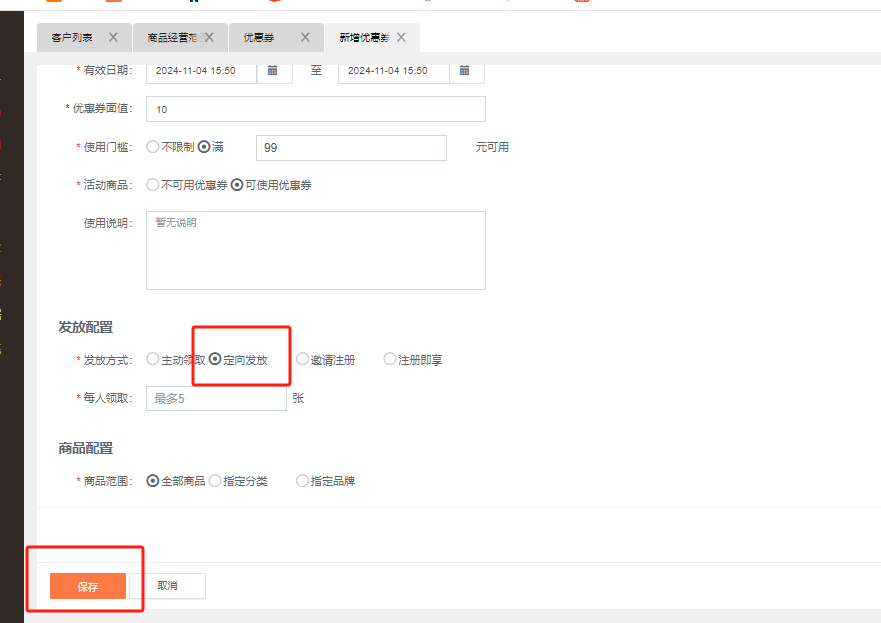The image size is (881, 623).
Task: Close the 优惠券 tab
Action: click(306, 37)
